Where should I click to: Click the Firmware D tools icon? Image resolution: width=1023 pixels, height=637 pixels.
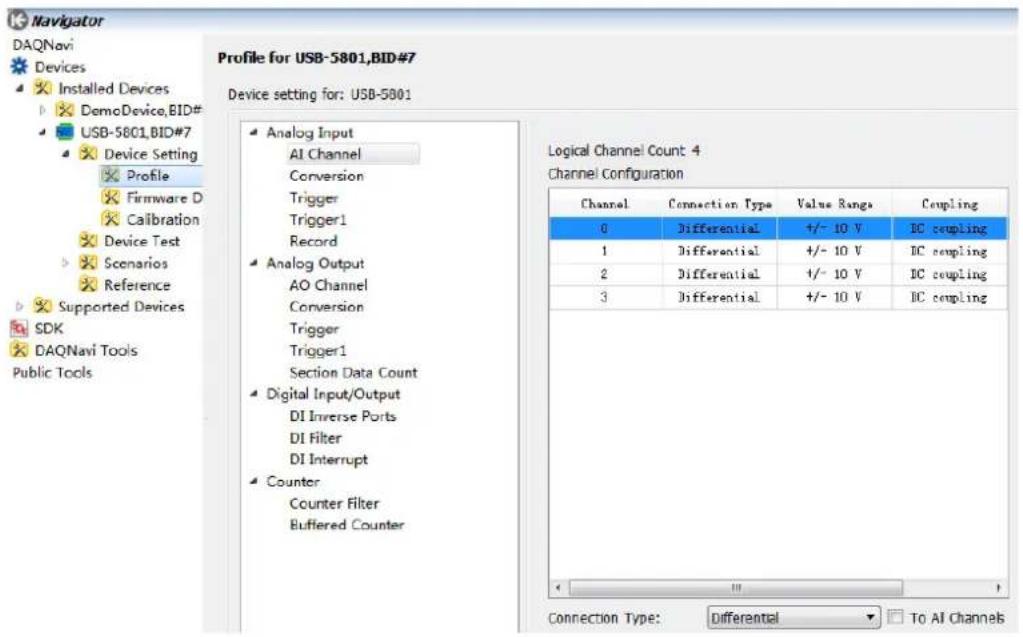(x=112, y=197)
